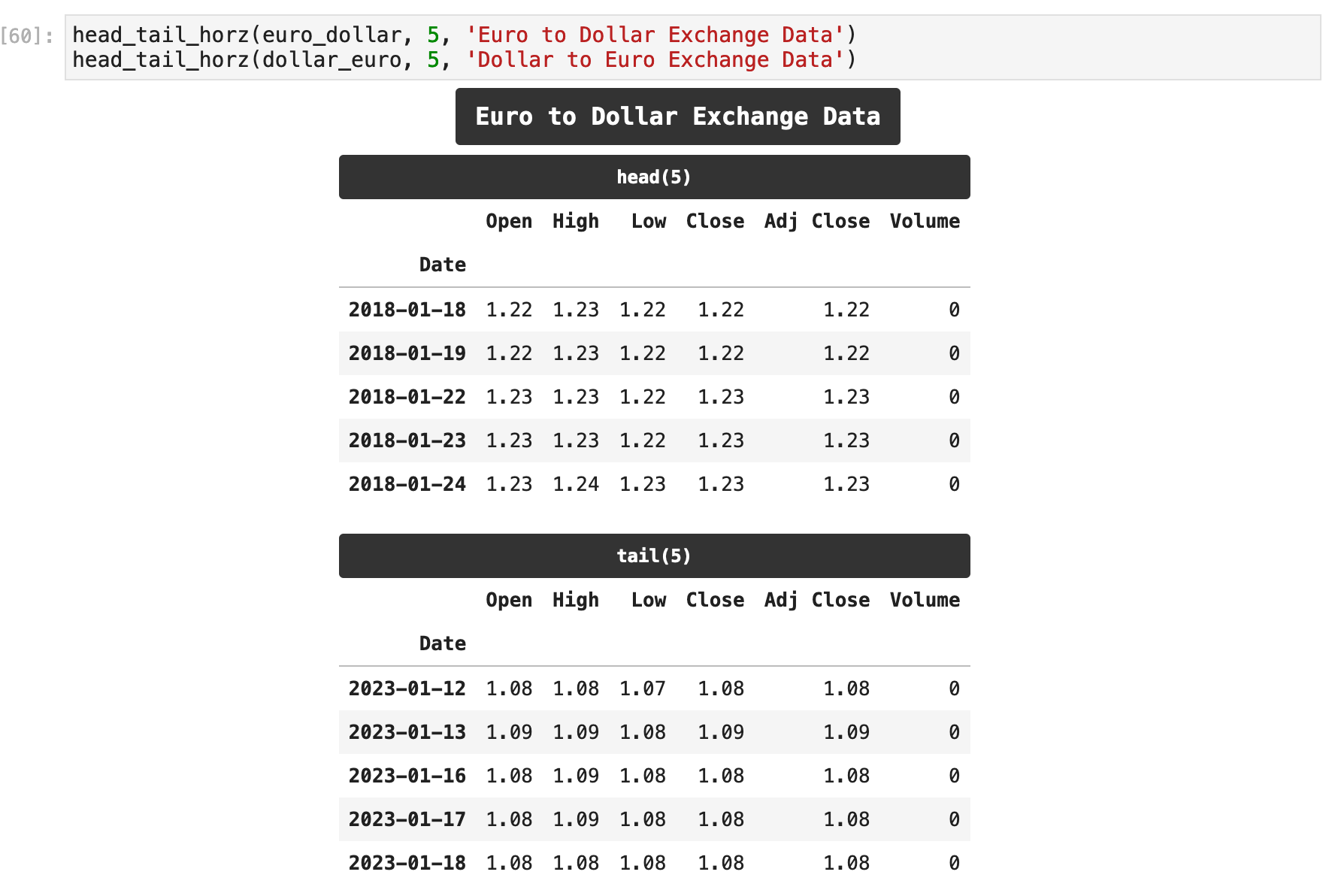Click the Date index label in head table
Screen dimensions: 1335x896
pos(443,265)
